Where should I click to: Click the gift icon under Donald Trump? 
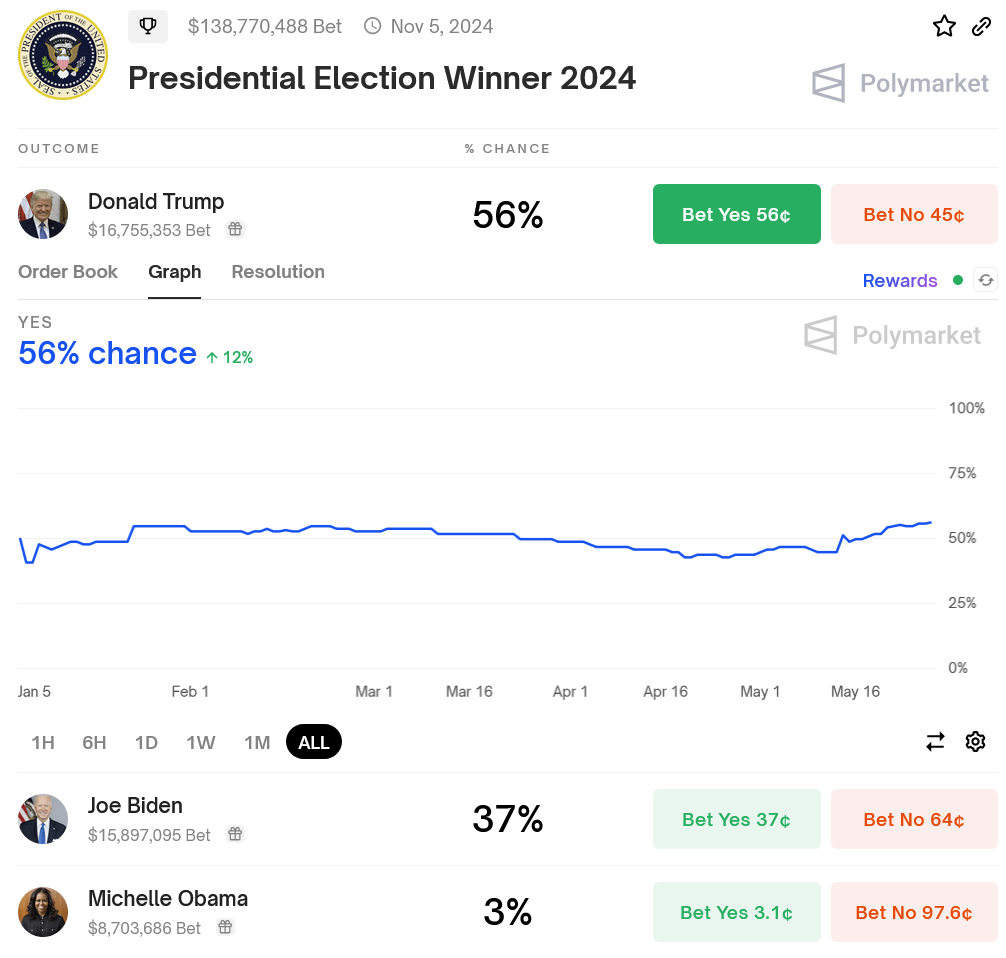click(x=235, y=229)
